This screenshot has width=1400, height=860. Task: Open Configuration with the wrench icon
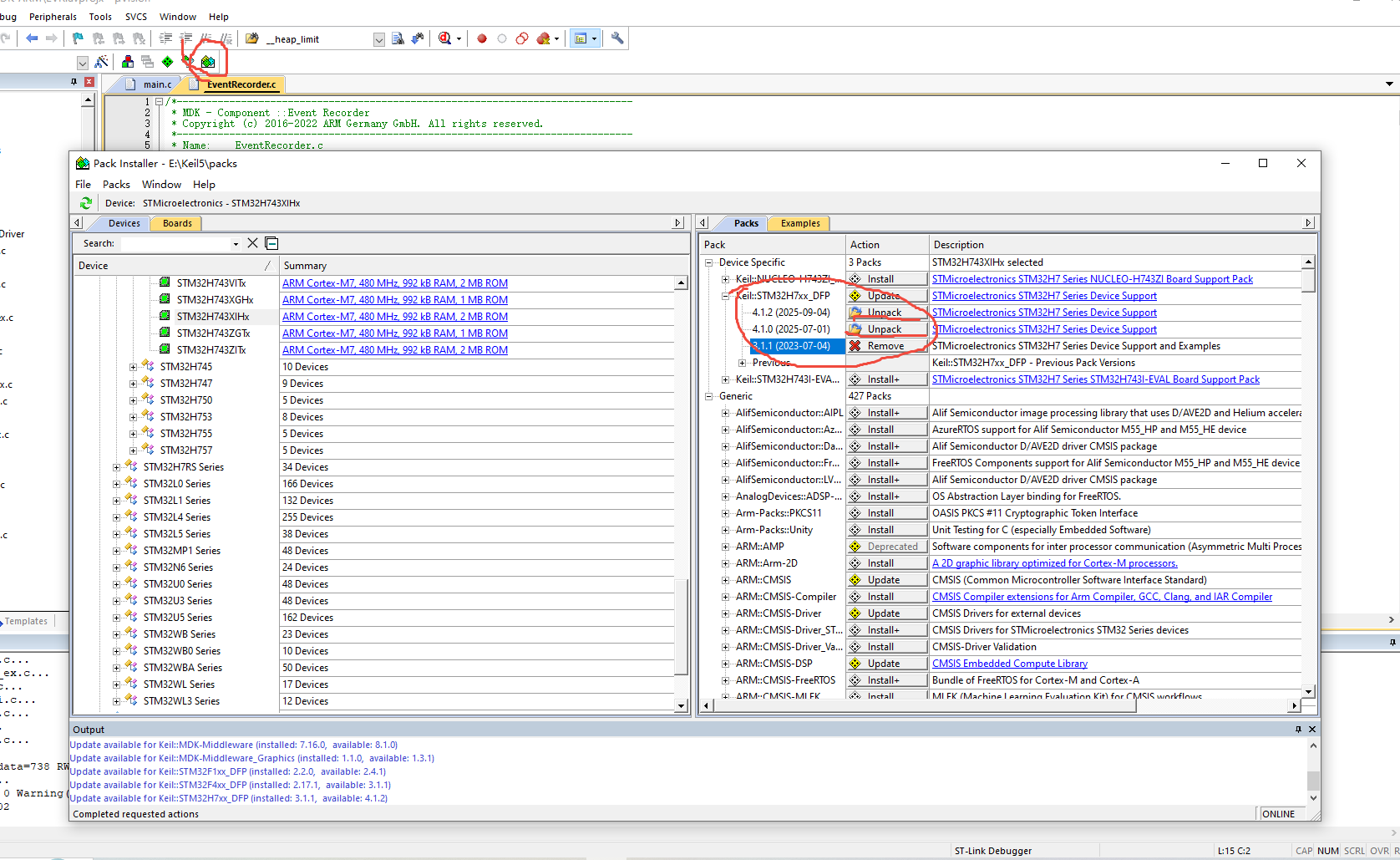coord(617,38)
